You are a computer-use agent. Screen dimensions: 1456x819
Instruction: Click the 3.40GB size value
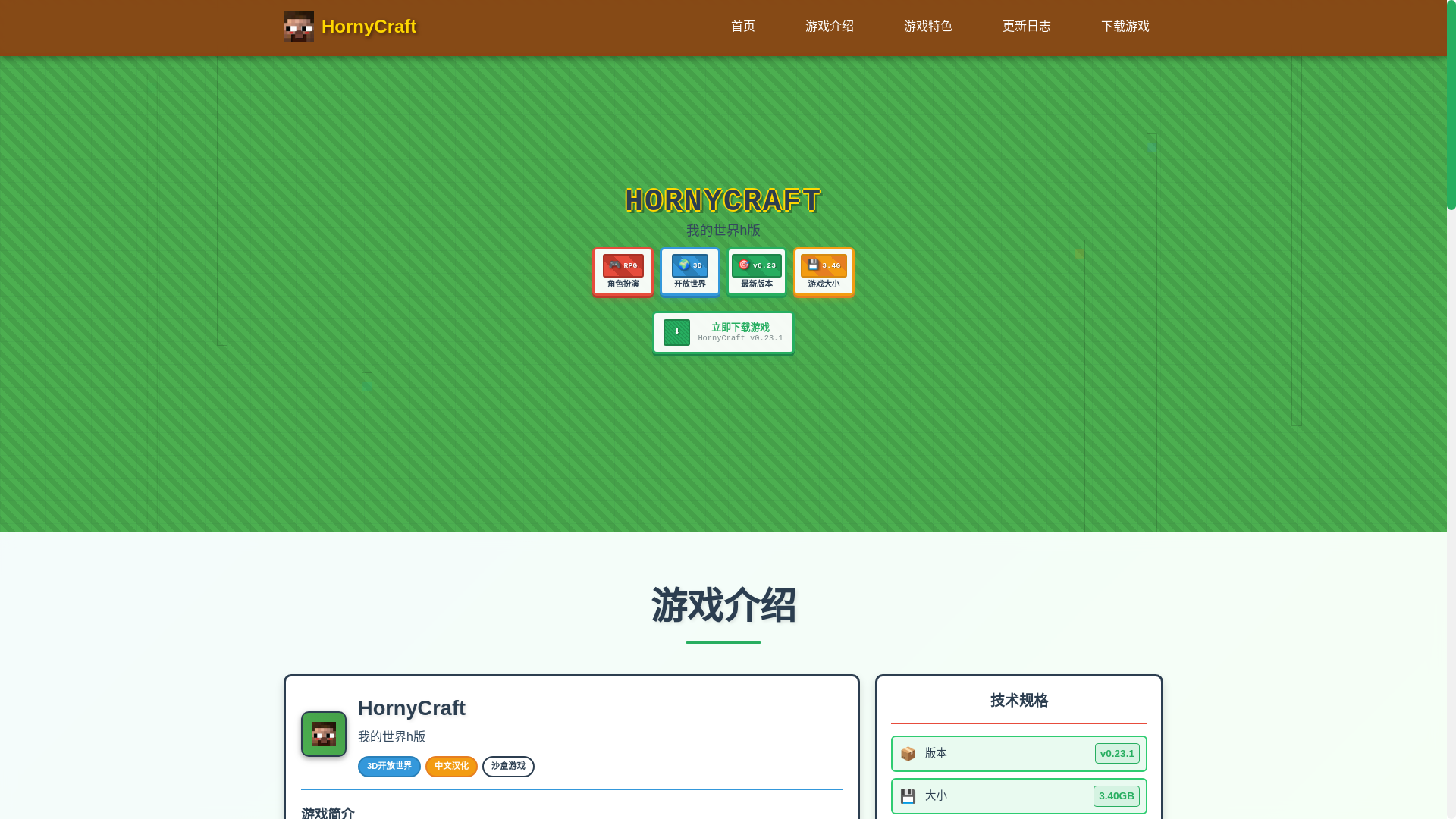pos(1116,796)
